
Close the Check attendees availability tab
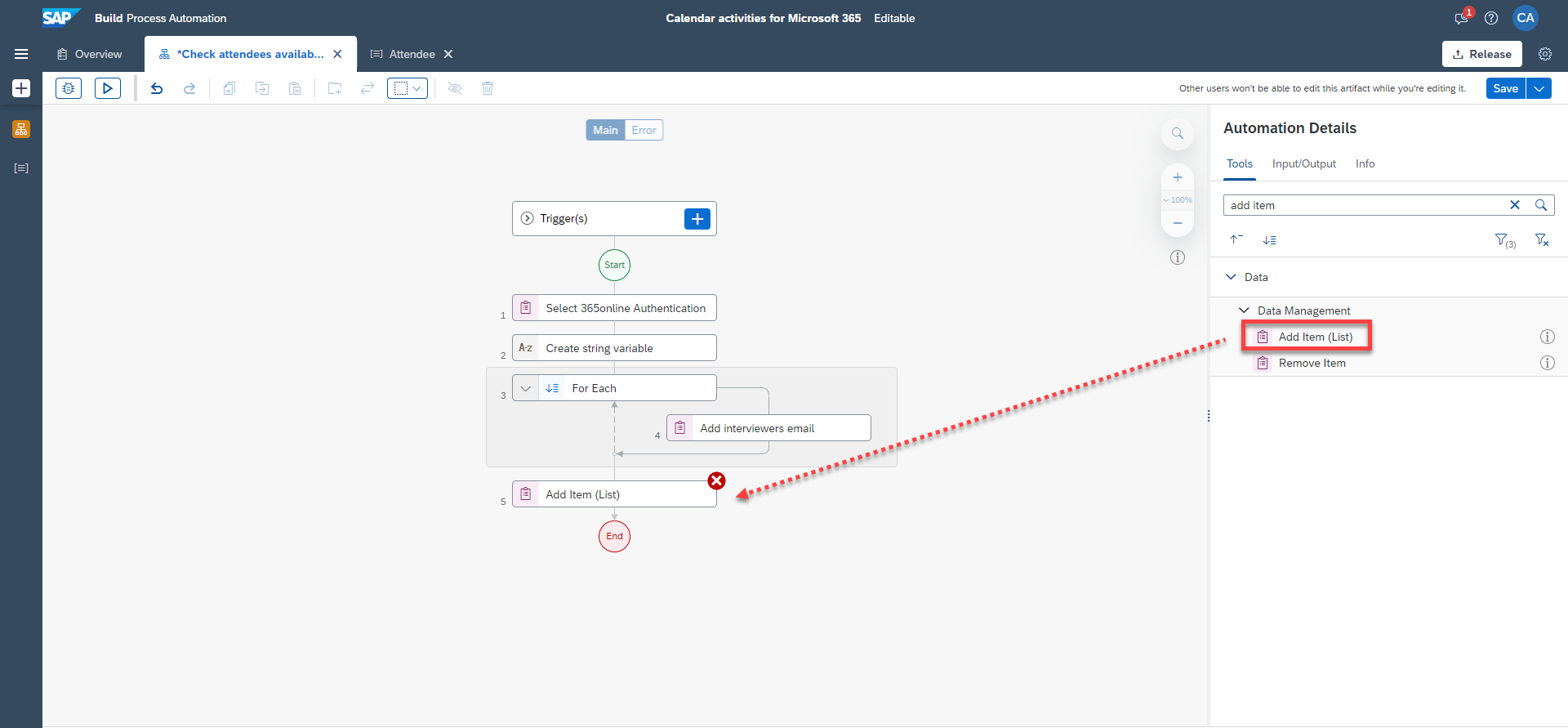(x=337, y=54)
